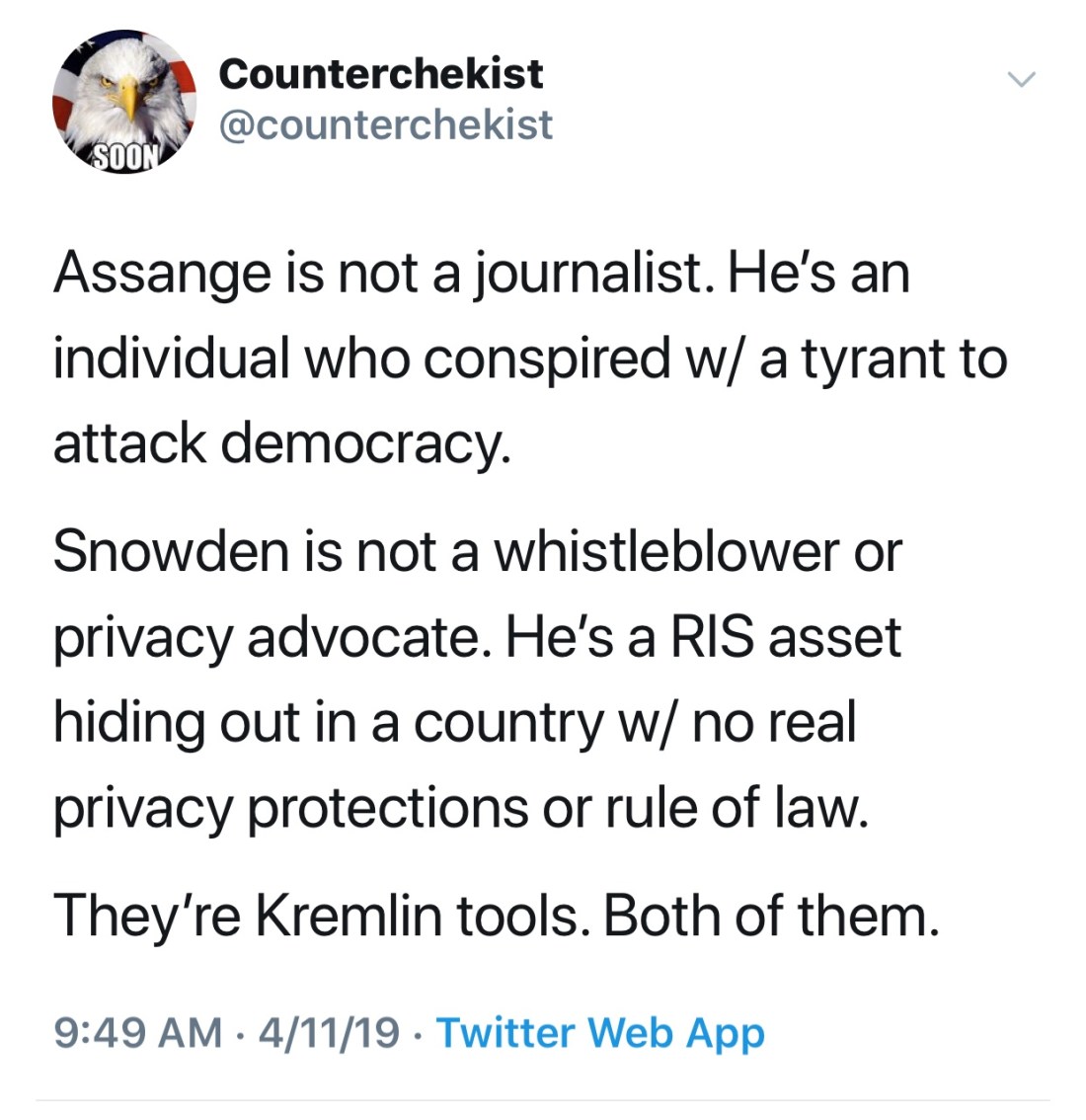Click the word 'Kremlin' in tweet

tap(349, 916)
